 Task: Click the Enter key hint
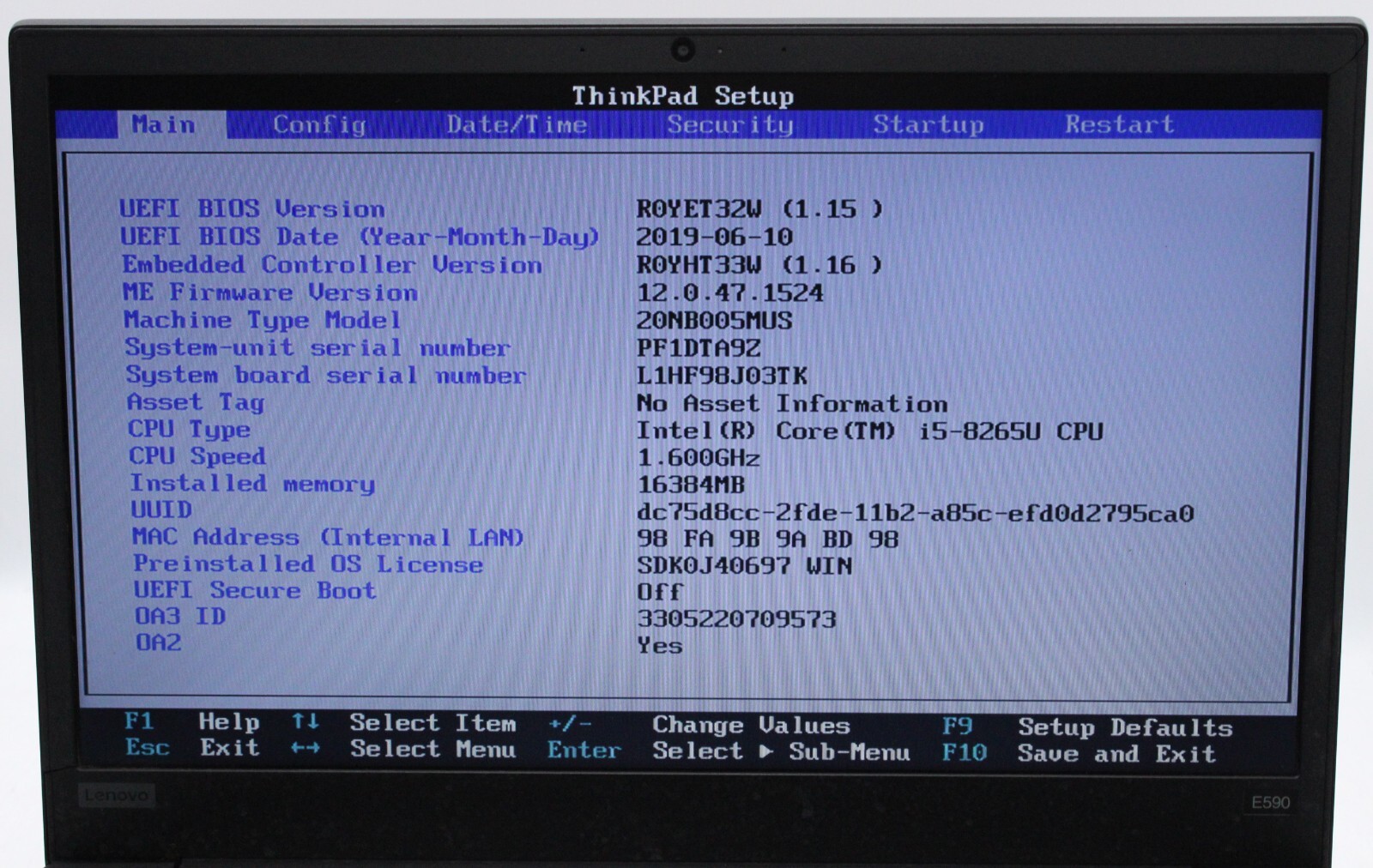coord(584,750)
